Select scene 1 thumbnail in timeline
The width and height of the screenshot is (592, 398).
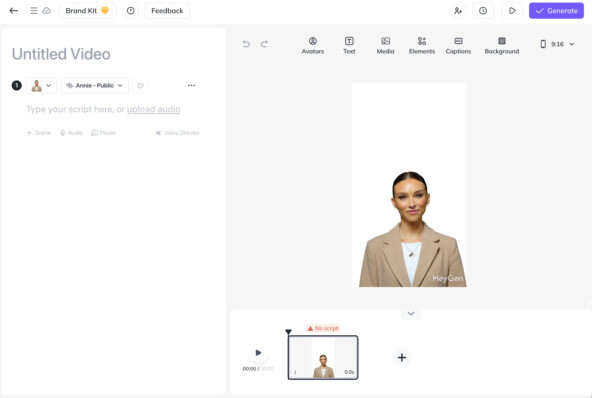323,358
